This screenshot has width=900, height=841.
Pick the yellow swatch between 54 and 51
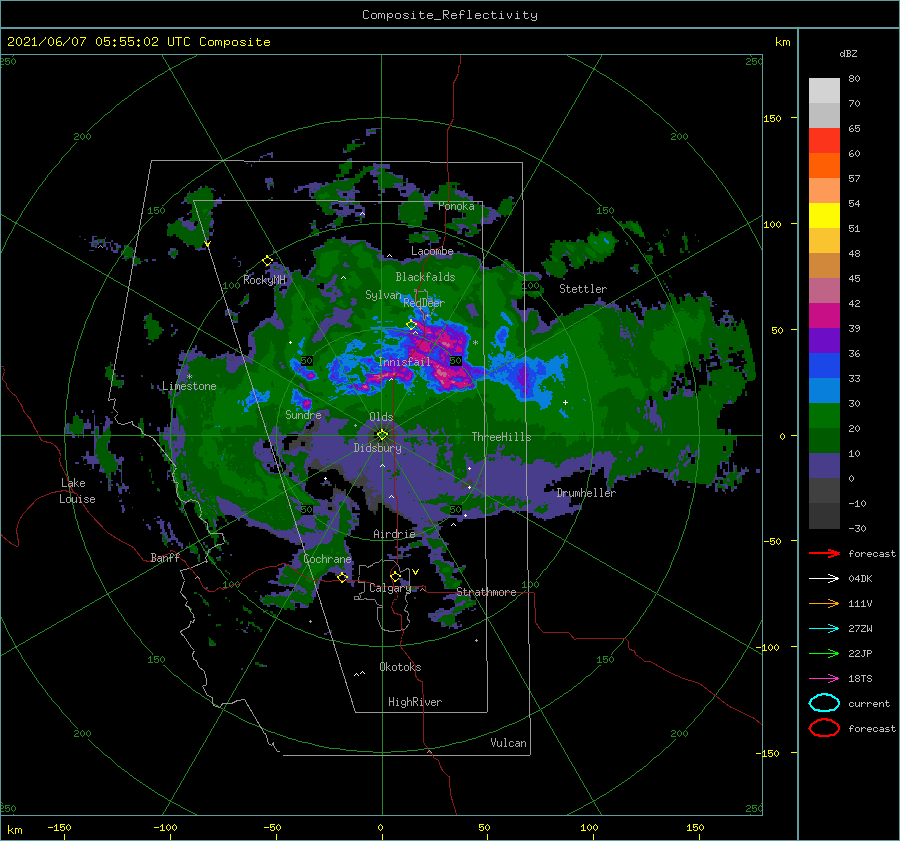tap(824, 216)
